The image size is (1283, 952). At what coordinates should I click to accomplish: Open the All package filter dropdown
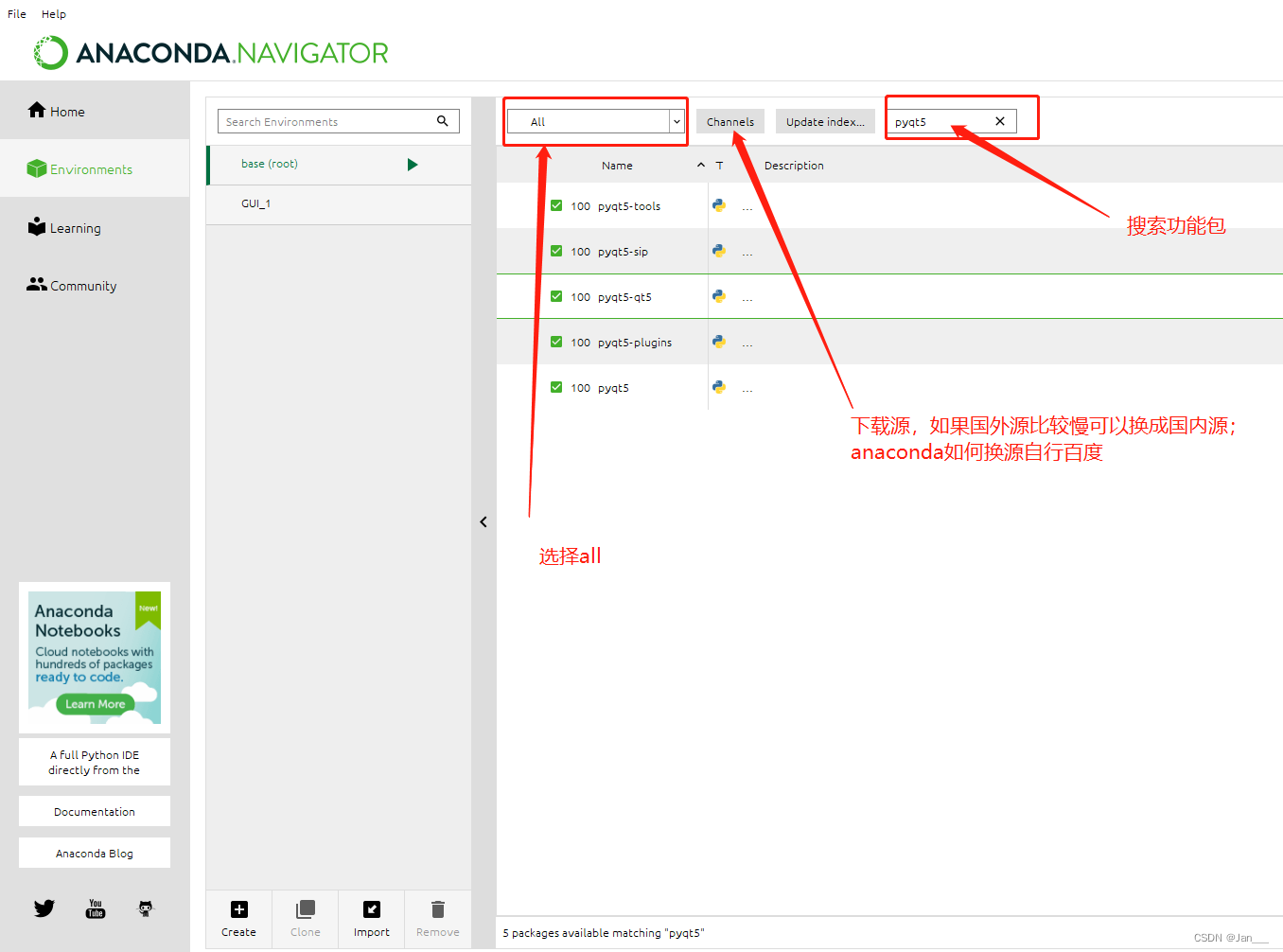click(596, 121)
